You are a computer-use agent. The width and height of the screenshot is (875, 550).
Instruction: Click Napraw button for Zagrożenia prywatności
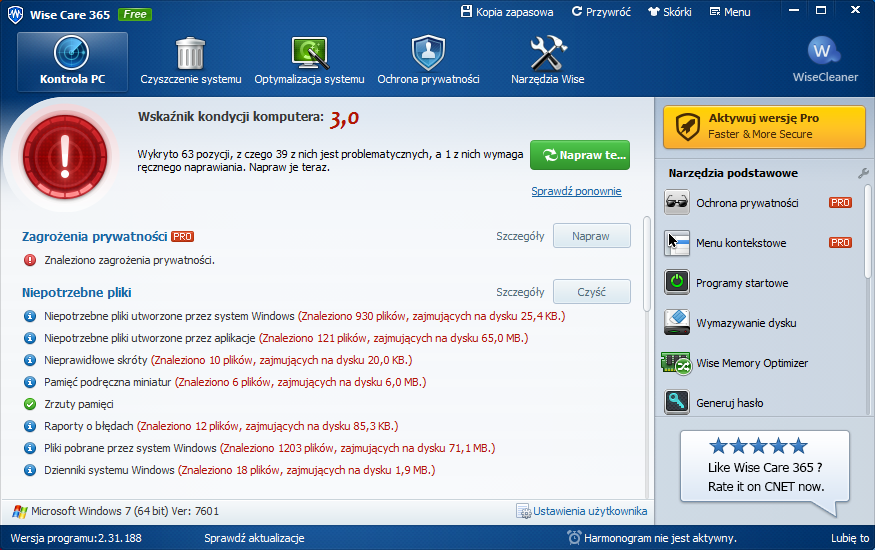pos(592,236)
